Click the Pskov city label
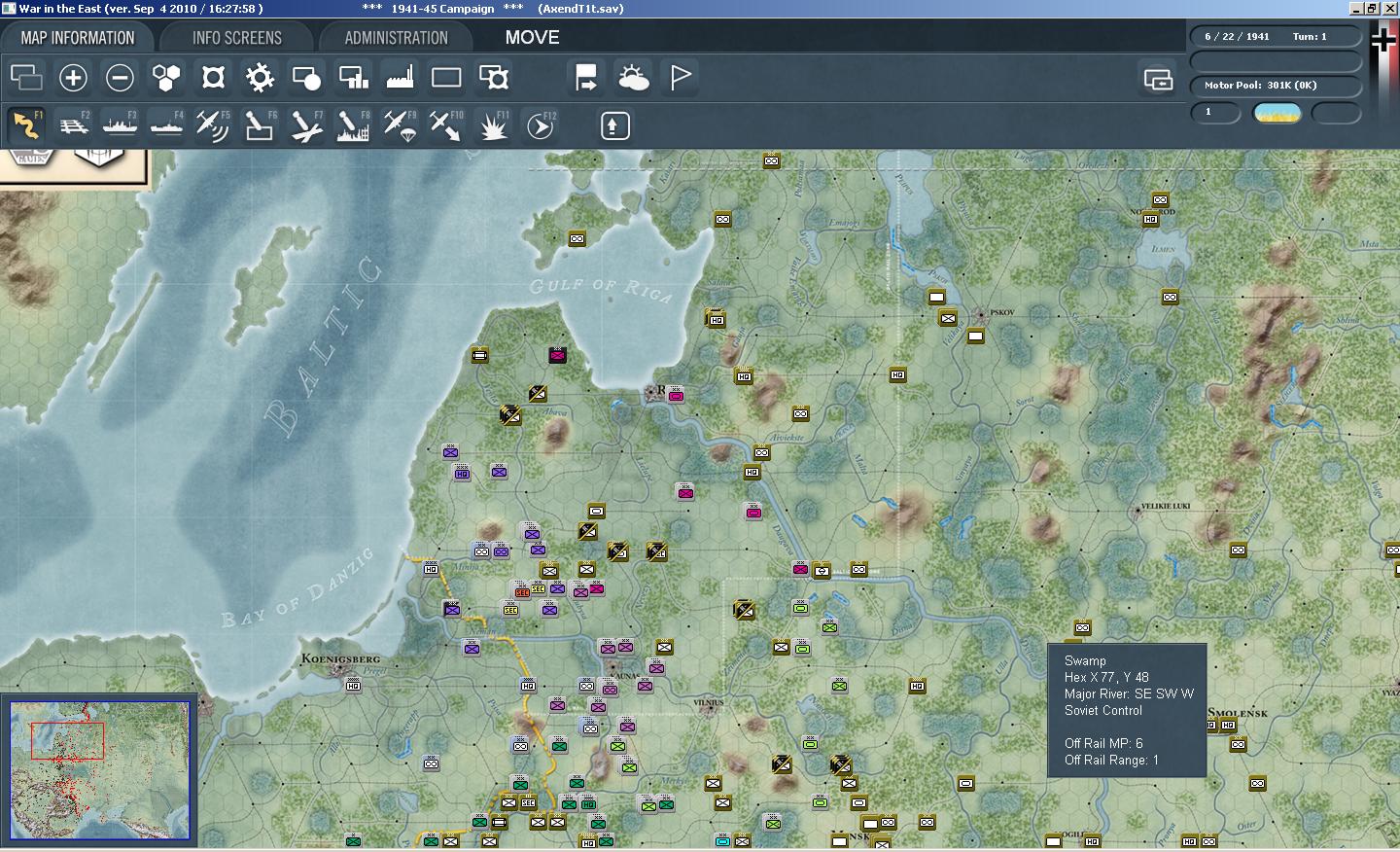The image size is (1400, 852). tap(1001, 313)
